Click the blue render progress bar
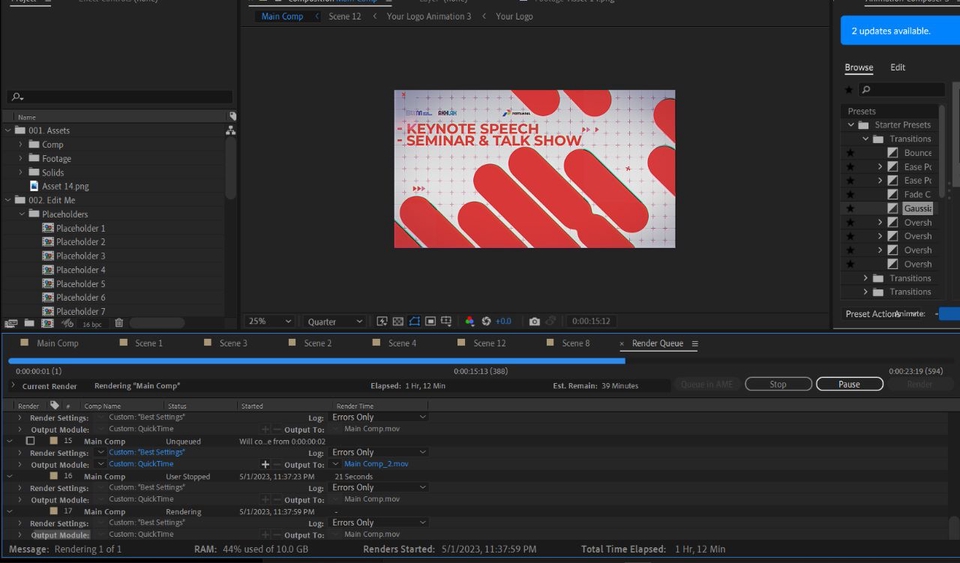Image resolution: width=960 pixels, height=563 pixels. [316, 361]
